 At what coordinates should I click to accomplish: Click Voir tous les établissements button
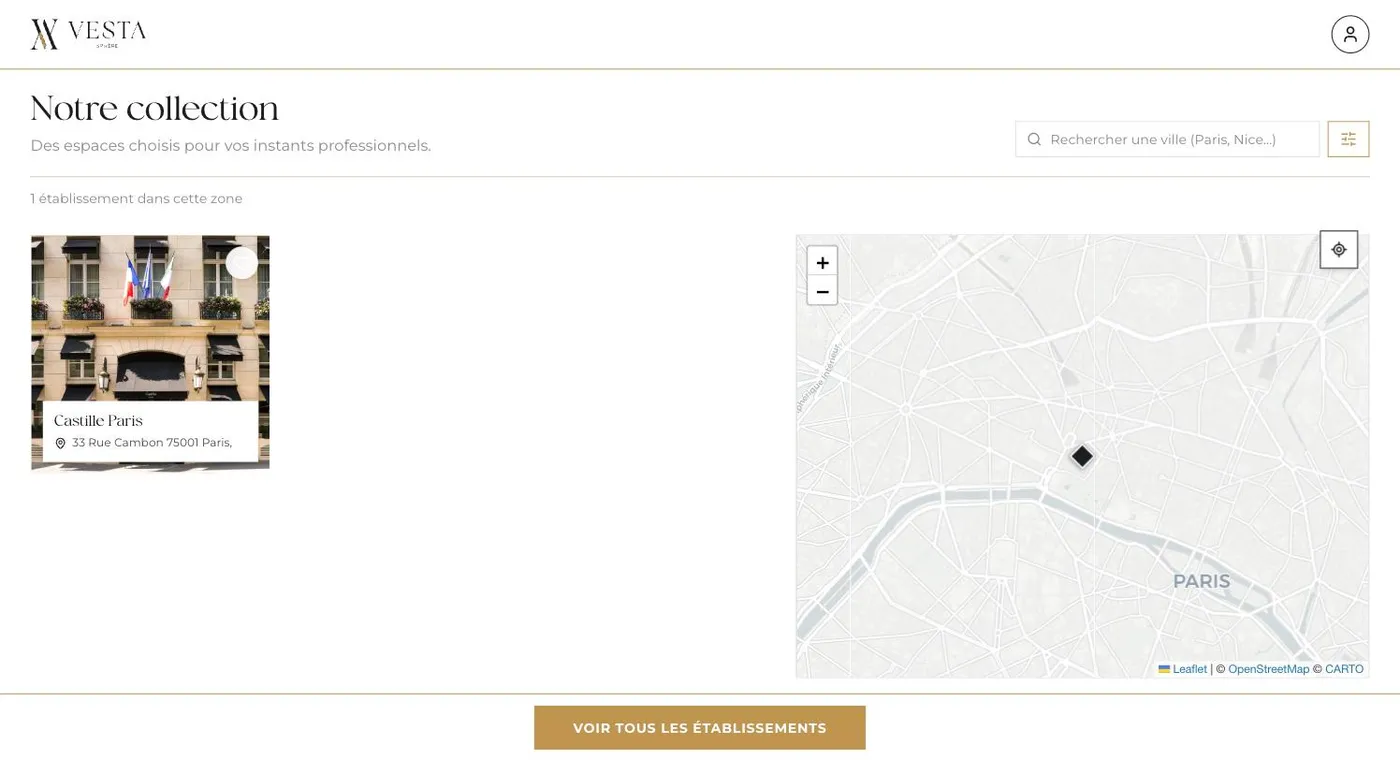click(x=699, y=728)
